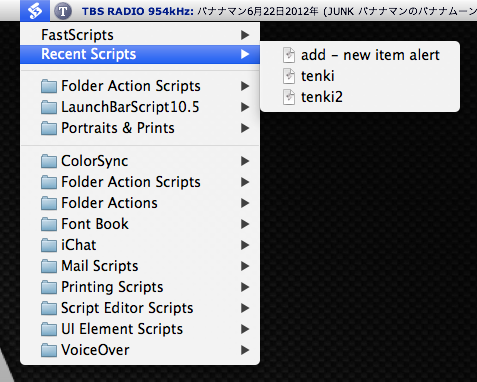Click folder icon next to Printing Scripts
The width and height of the screenshot is (477, 382).
49,287
